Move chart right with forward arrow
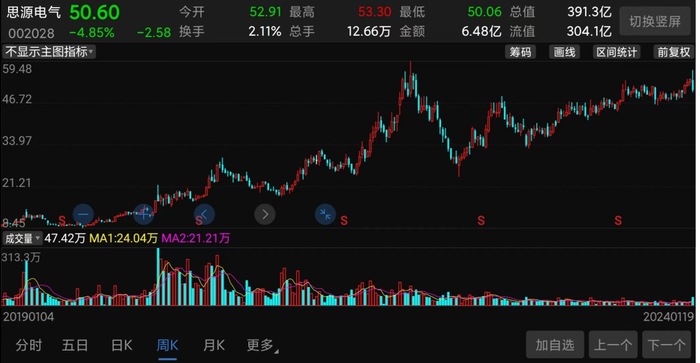The width and height of the screenshot is (700, 363). 265,214
